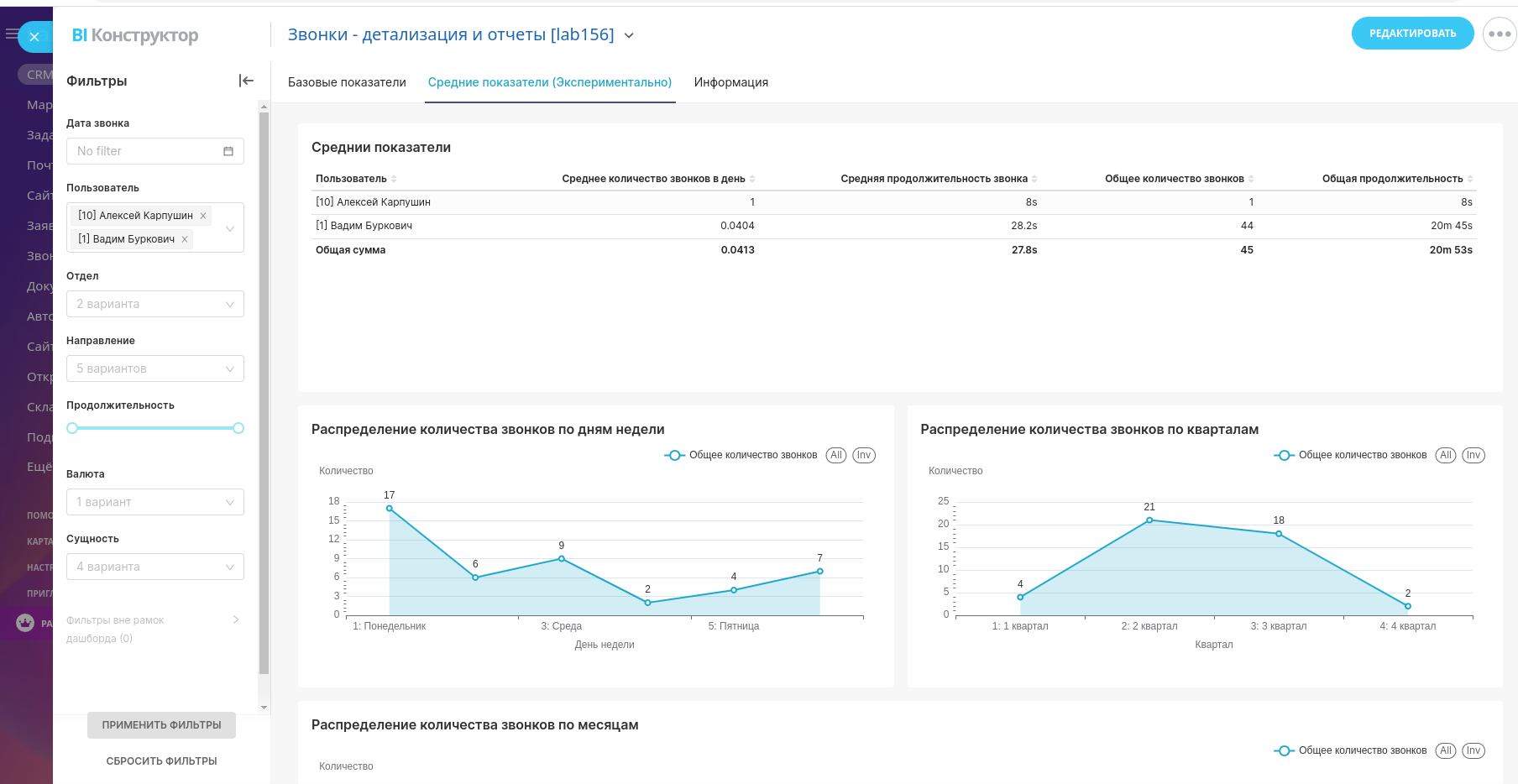1518x784 pixels.
Task: Switch to the Базовые показатели tab
Action: tap(347, 82)
